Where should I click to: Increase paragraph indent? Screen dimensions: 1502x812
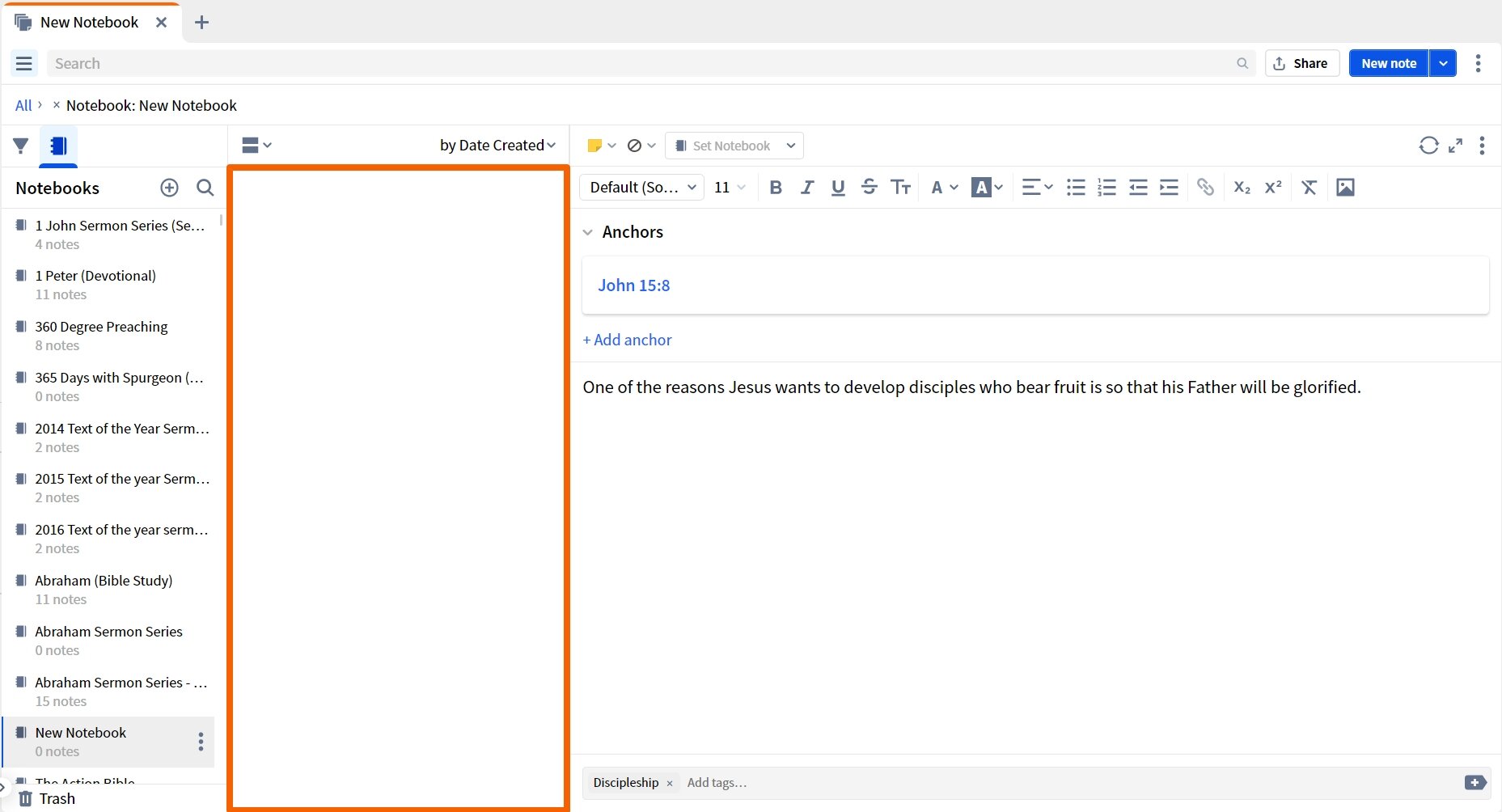point(1169,188)
